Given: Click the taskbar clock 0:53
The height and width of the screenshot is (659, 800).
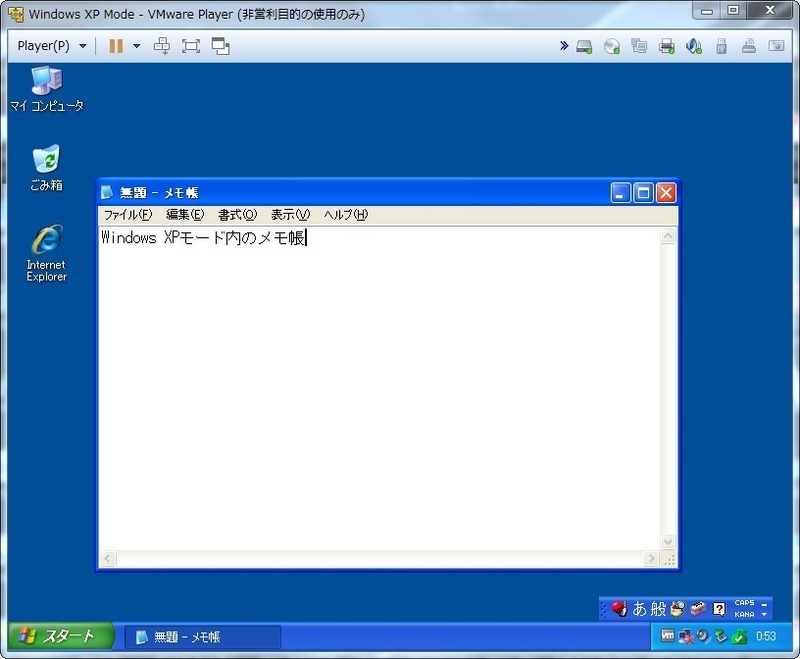Looking at the screenshot, I should pos(766,636).
